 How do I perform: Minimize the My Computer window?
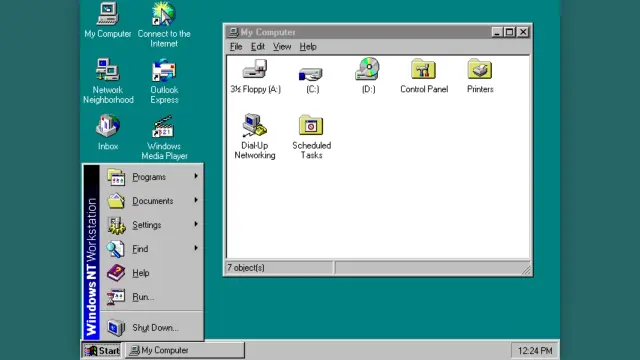(x=496, y=32)
